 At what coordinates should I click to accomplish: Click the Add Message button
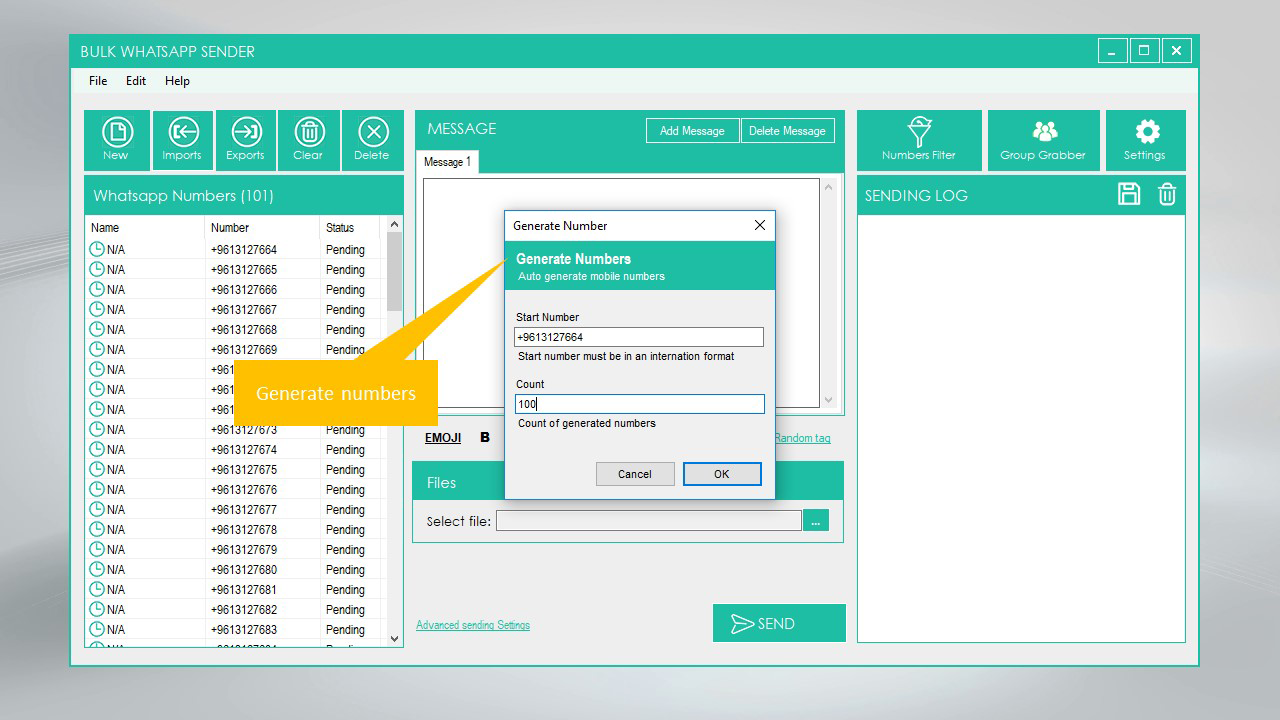click(692, 131)
